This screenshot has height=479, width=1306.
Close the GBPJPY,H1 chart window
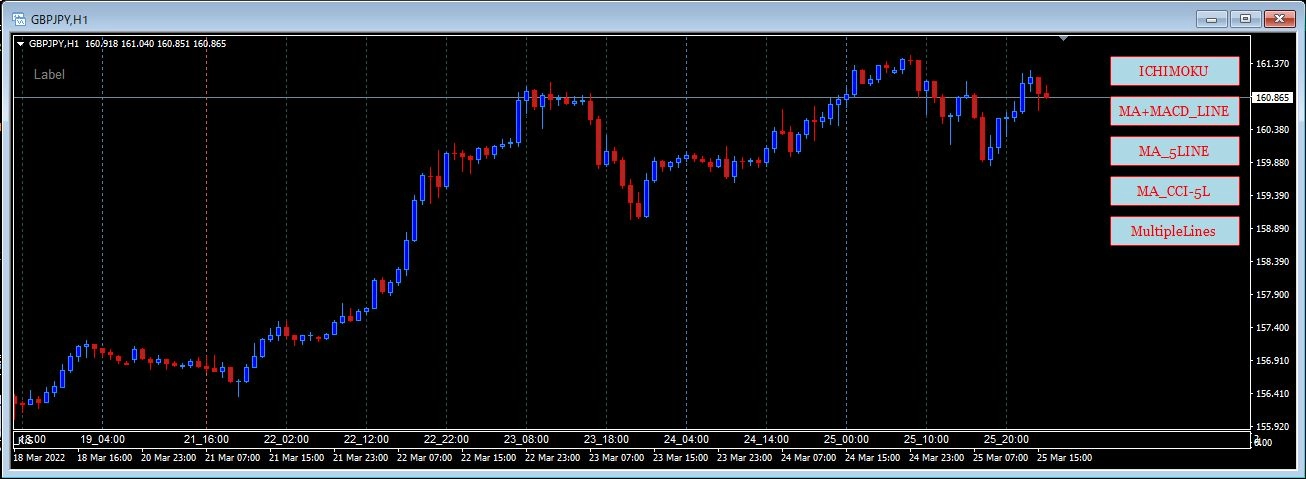pos(1279,18)
